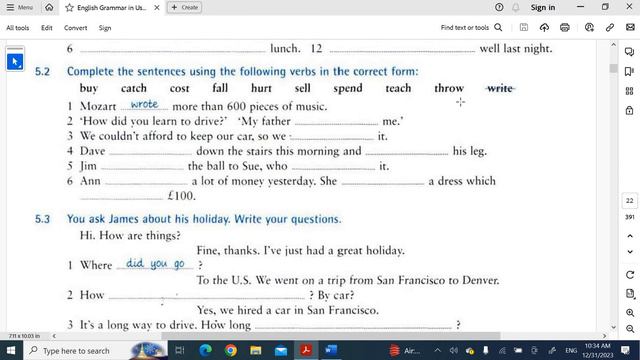Click the taskbar search box
Viewport: 640px width, 360px height.
[x=96, y=350]
